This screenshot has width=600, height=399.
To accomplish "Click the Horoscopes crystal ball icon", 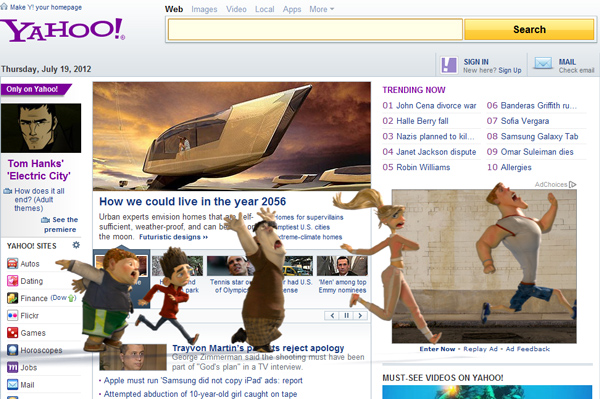I will click(12, 350).
